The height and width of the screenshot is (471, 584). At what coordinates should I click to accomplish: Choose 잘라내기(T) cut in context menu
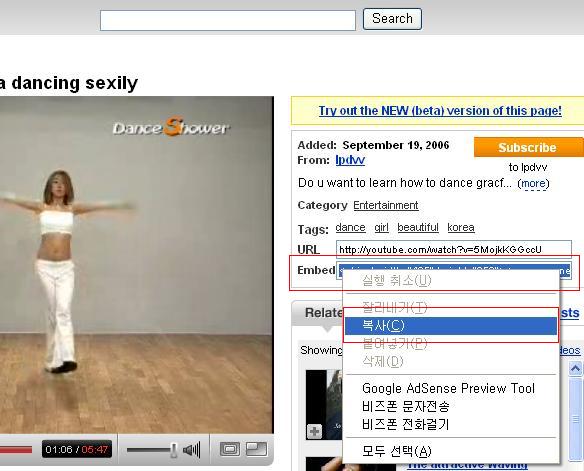tap(451, 308)
